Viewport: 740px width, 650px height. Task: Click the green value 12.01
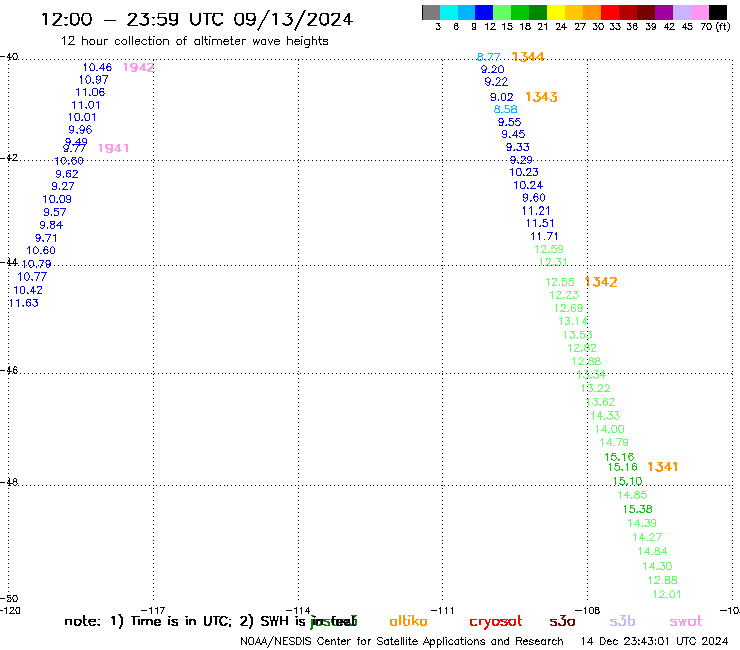point(667,594)
